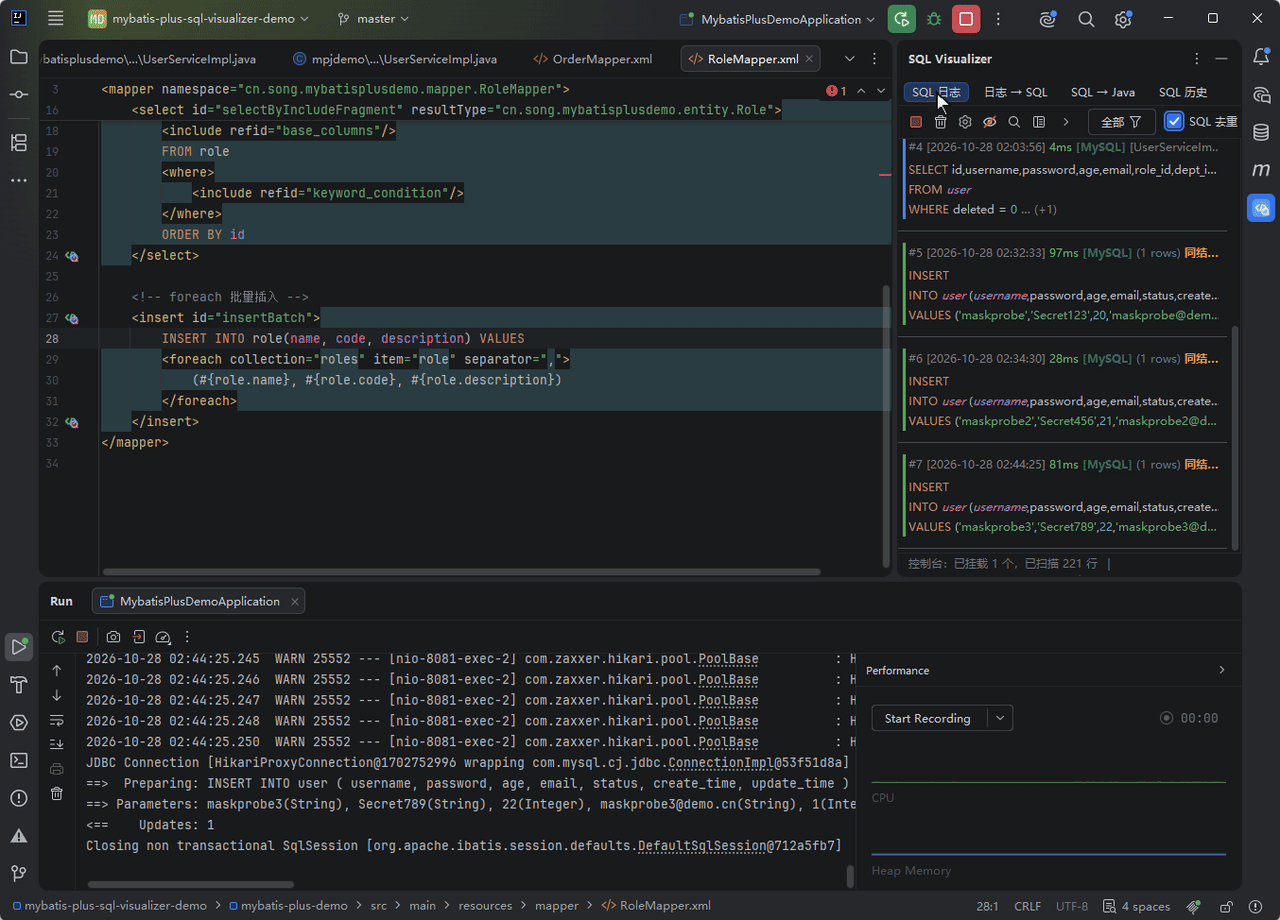The height and width of the screenshot is (920, 1280).
Task: Open the master branch dropdown
Action: click(x=374, y=19)
